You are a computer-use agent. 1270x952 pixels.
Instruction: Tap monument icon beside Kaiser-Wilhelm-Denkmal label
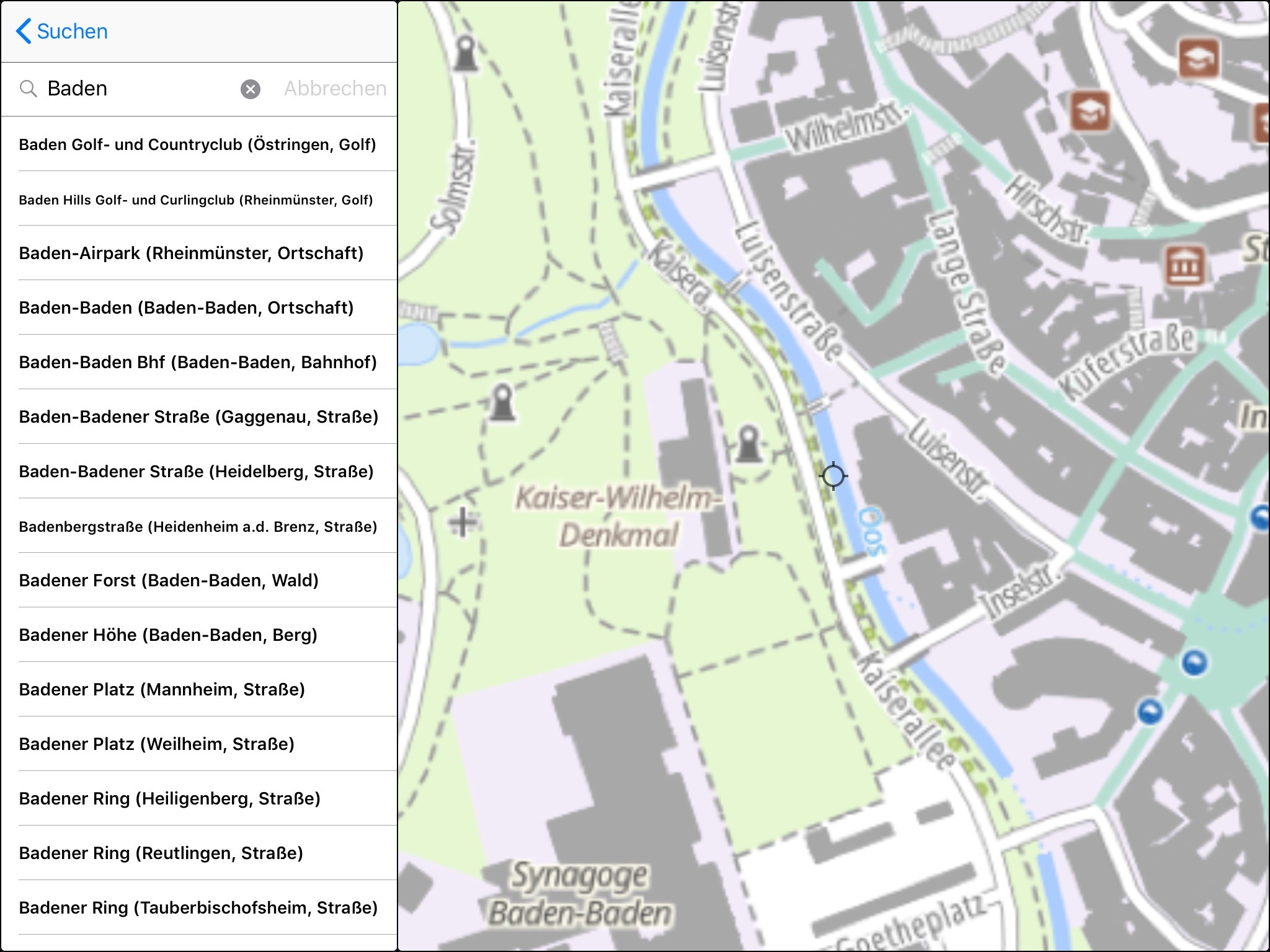(x=748, y=444)
